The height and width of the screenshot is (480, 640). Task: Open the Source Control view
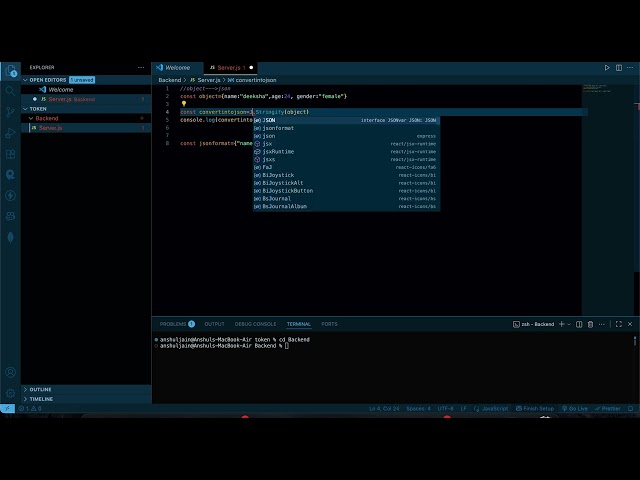pos(10,112)
